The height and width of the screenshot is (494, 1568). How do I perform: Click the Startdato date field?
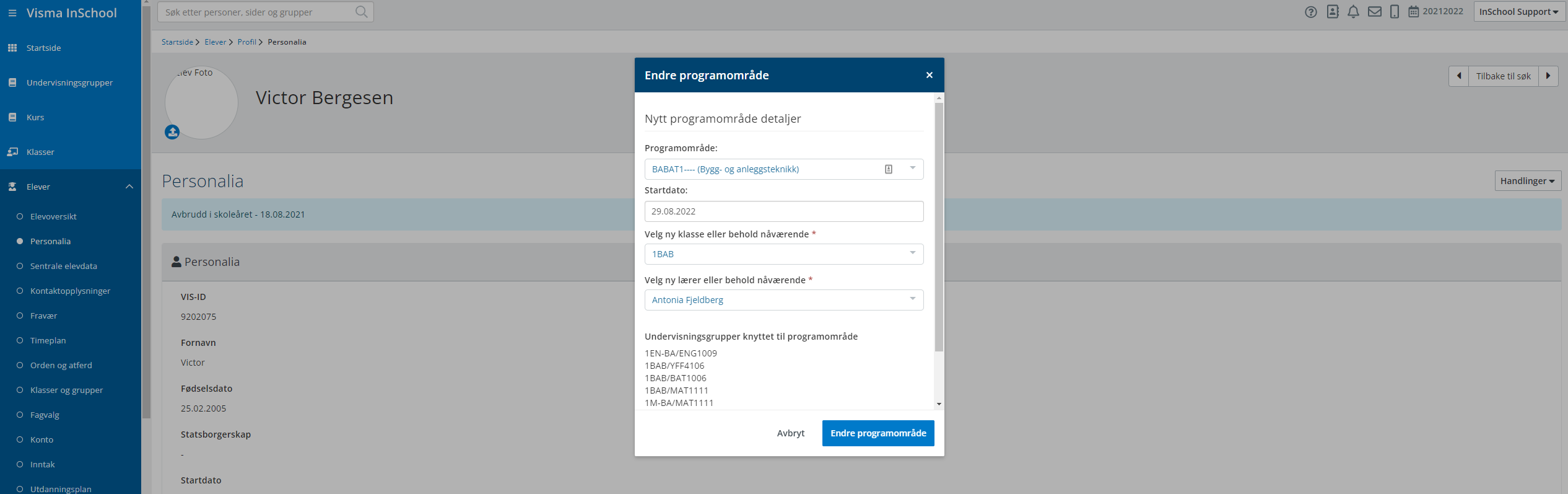coord(783,211)
